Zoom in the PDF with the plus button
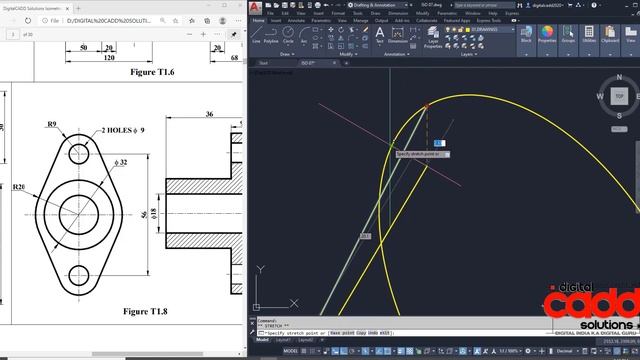640x360 pixels. point(203,35)
